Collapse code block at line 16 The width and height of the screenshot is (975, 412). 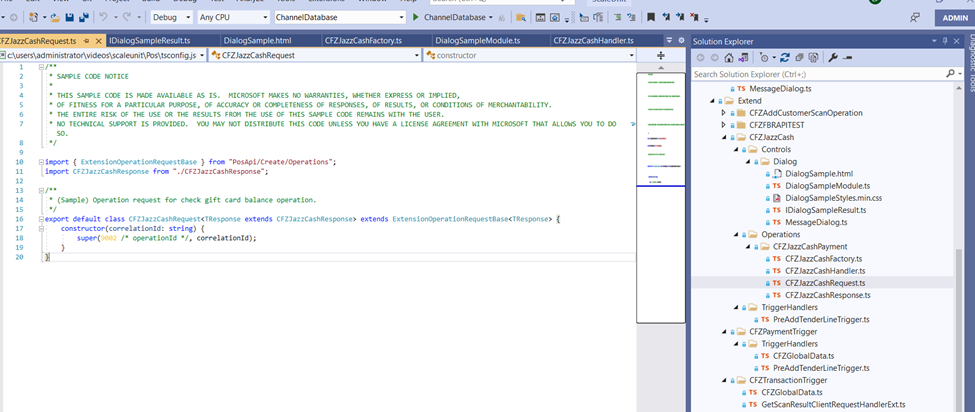[40, 220]
